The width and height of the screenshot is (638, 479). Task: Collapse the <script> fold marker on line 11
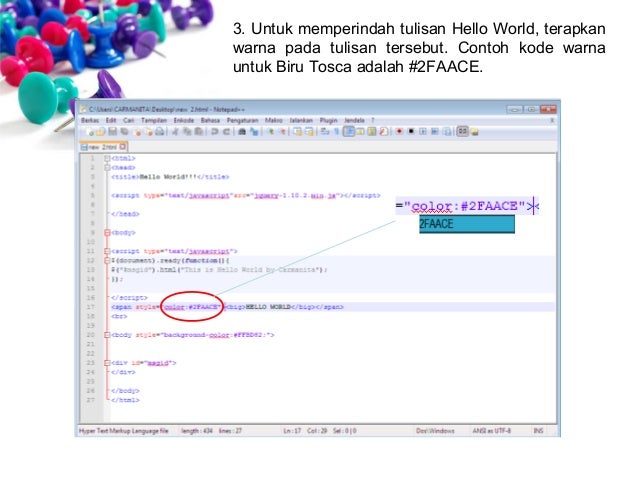107,252
